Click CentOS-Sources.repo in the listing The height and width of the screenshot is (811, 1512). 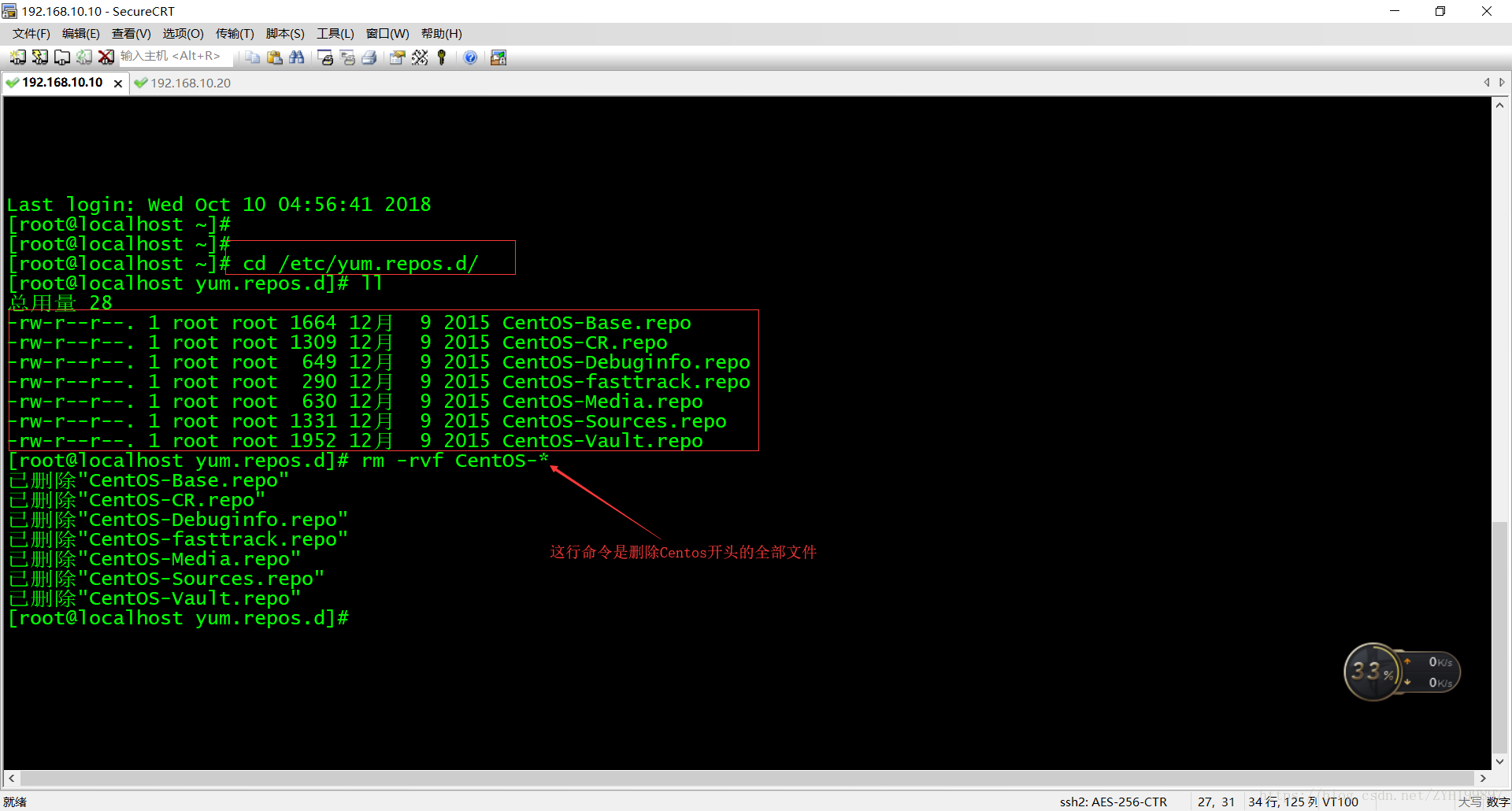614,421
